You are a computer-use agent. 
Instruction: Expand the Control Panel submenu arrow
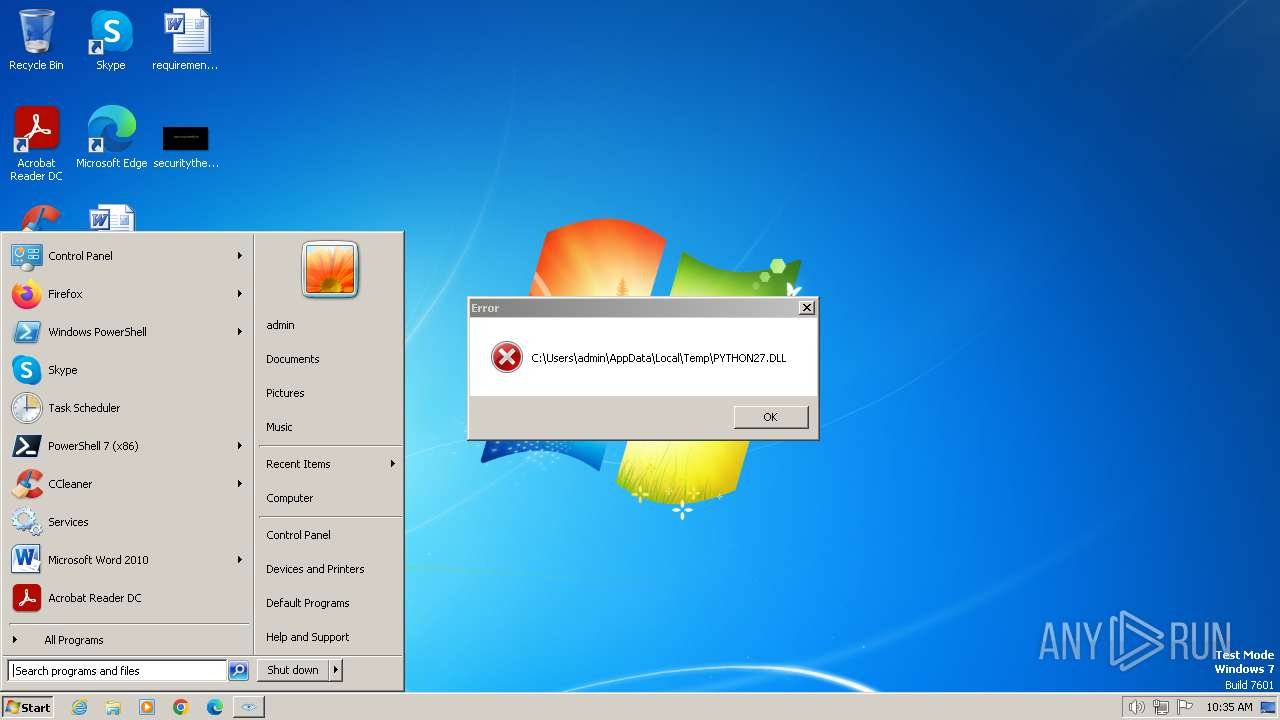point(240,256)
